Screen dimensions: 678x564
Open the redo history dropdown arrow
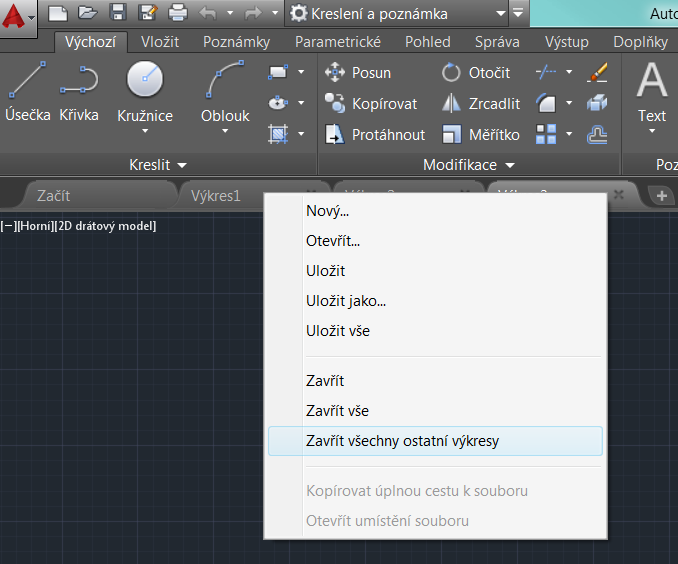click(x=275, y=13)
